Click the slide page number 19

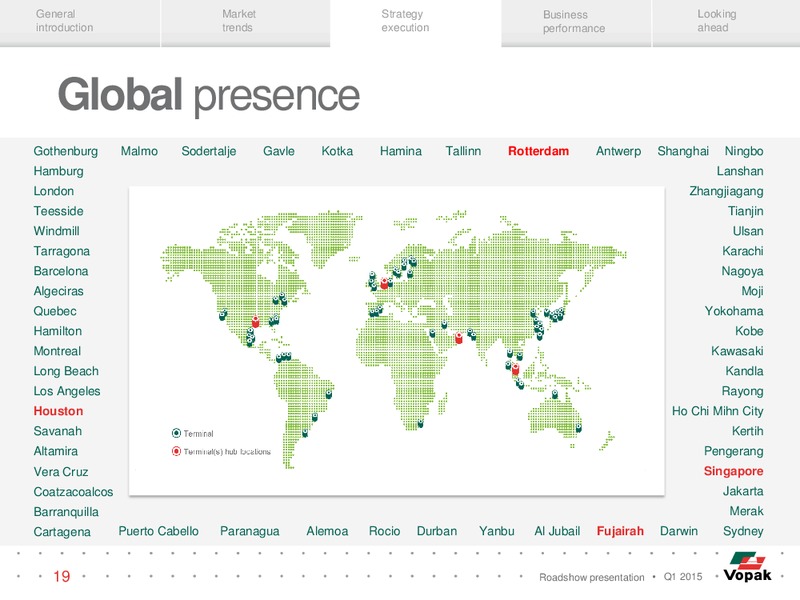coord(62,577)
